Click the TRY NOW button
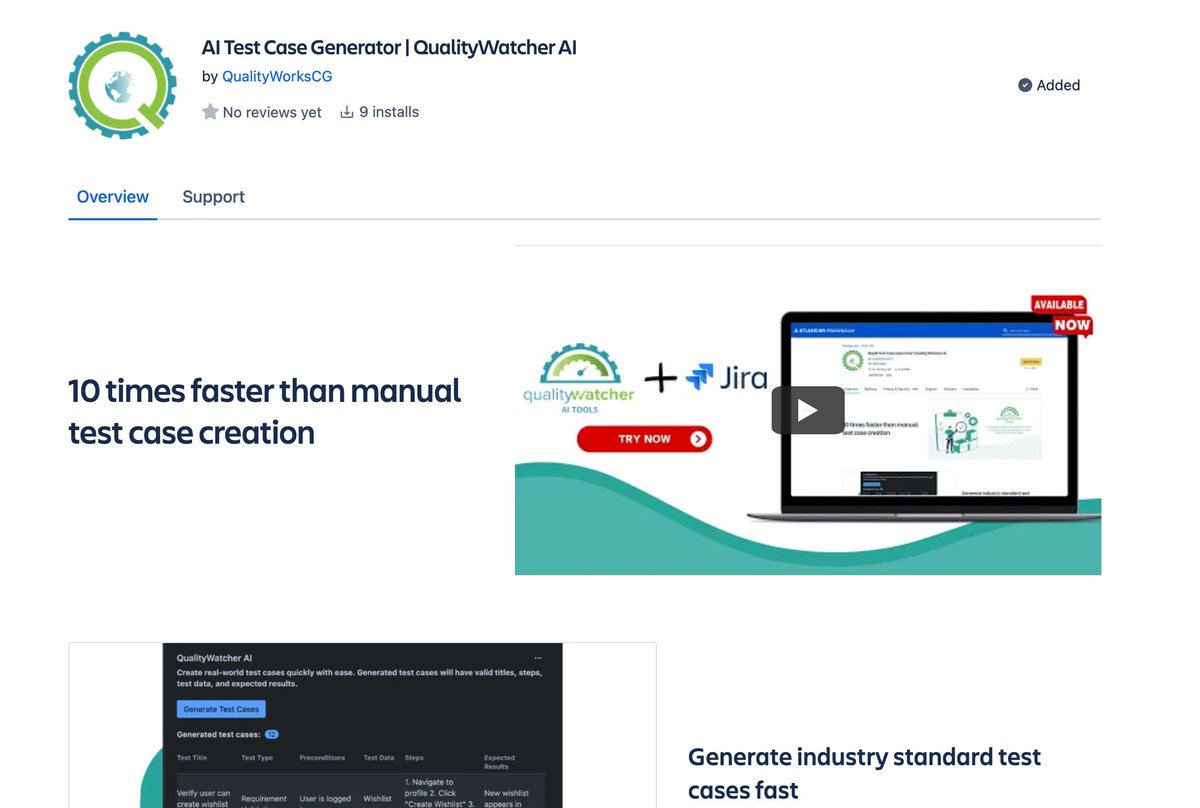1200x808 pixels. [x=644, y=438]
